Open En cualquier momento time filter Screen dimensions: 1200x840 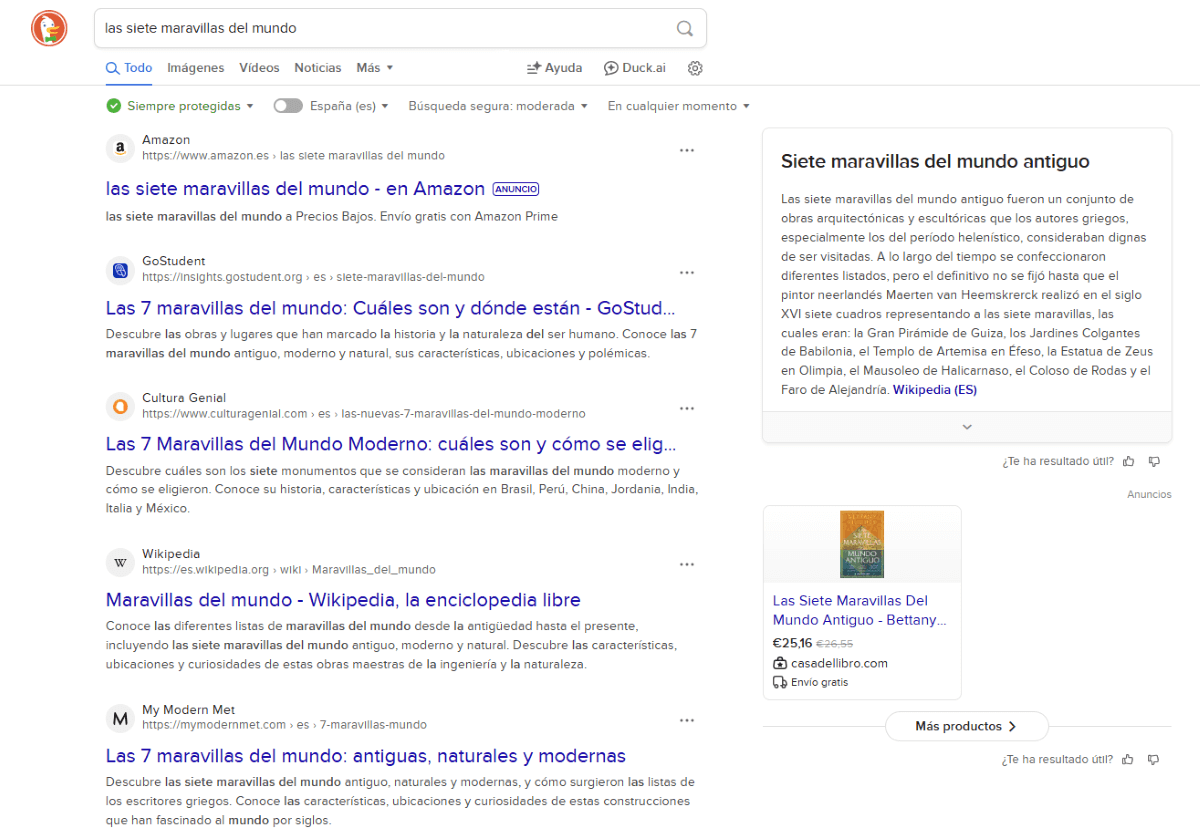(679, 106)
